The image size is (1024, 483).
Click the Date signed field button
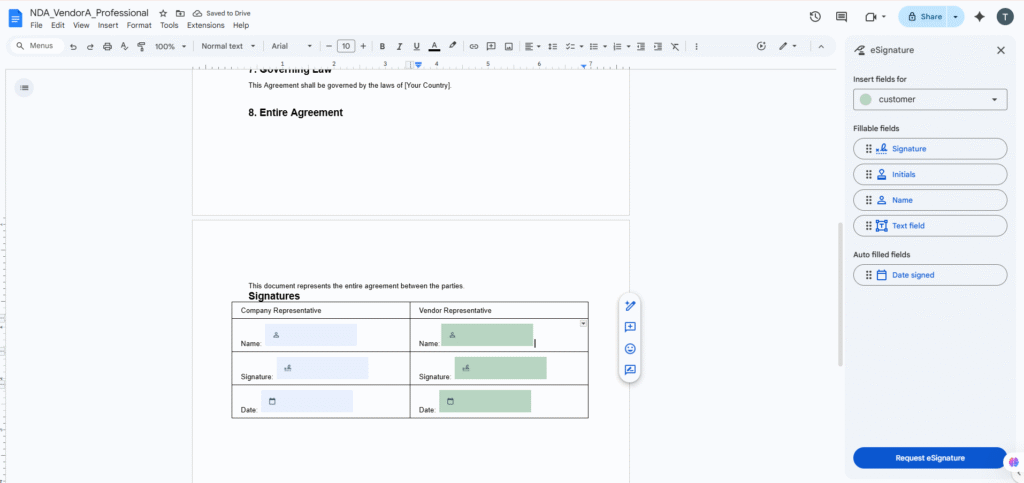click(929, 275)
